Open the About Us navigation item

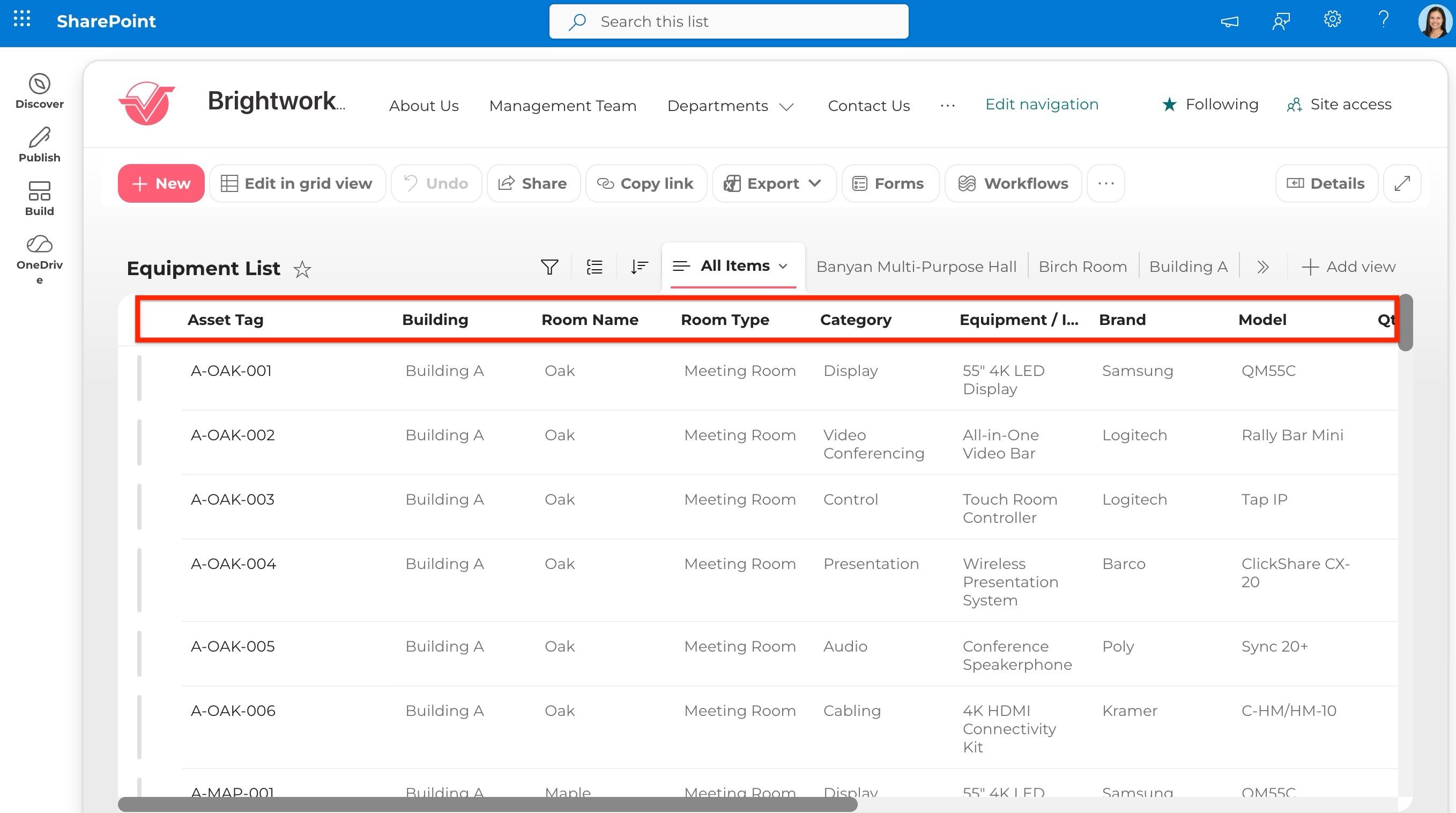click(424, 106)
